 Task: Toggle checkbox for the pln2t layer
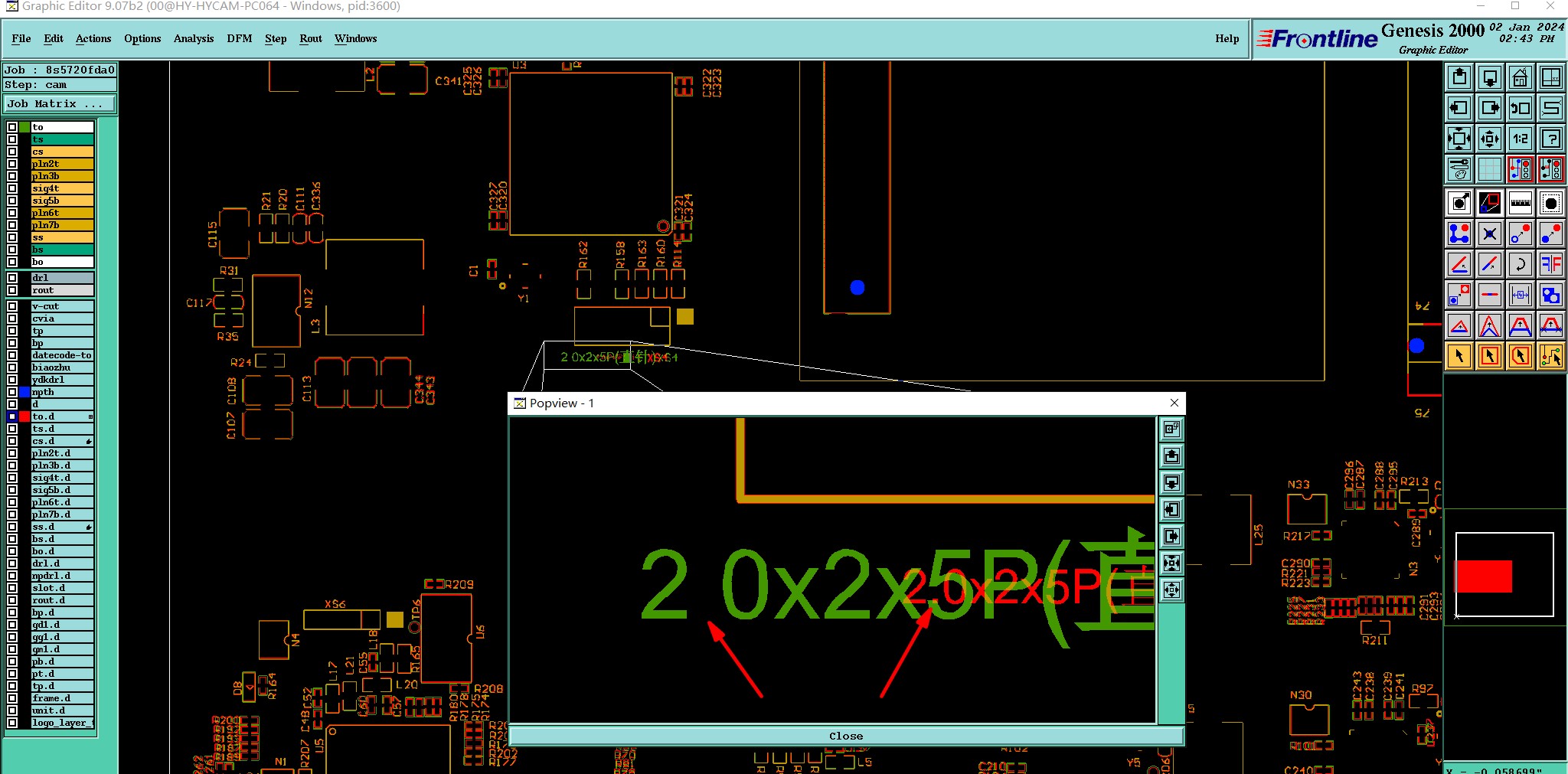(x=12, y=164)
